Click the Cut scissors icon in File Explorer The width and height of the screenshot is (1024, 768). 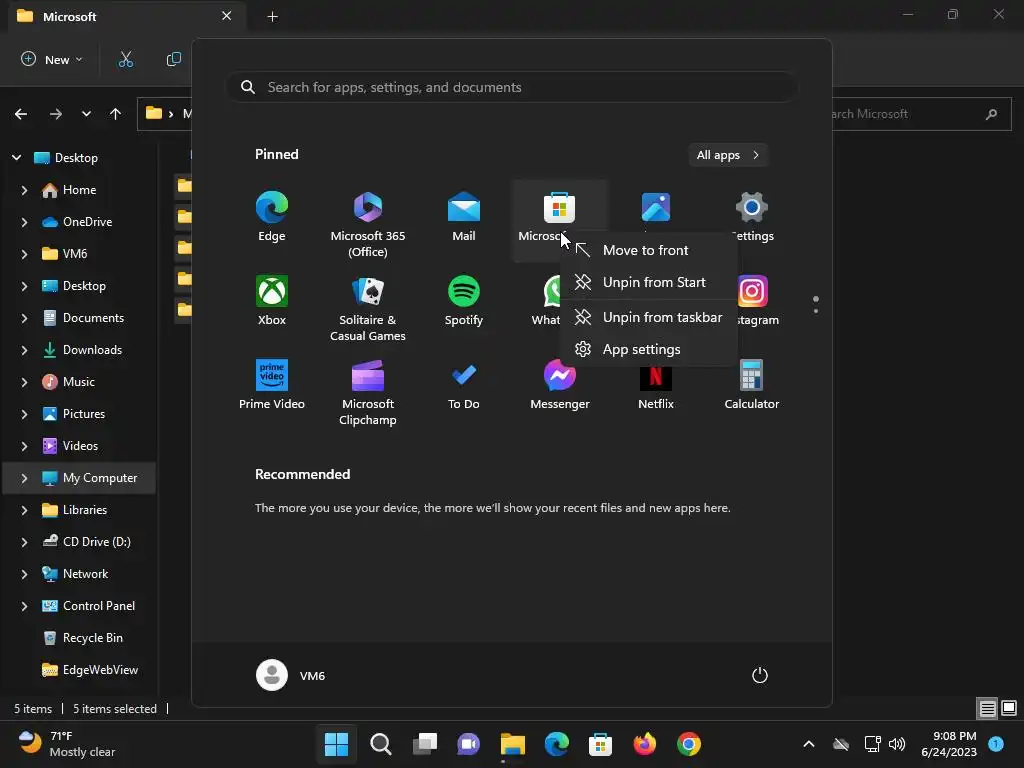click(125, 59)
